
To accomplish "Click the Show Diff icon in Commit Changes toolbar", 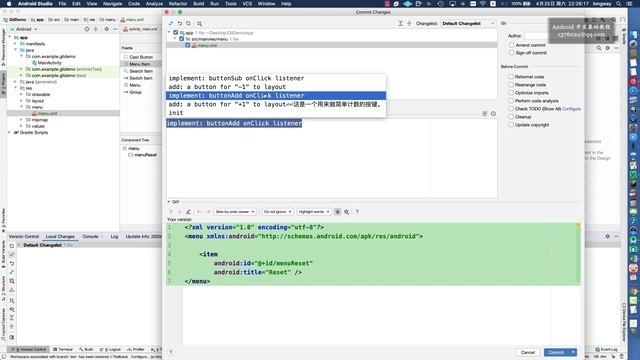I will 171,24.
